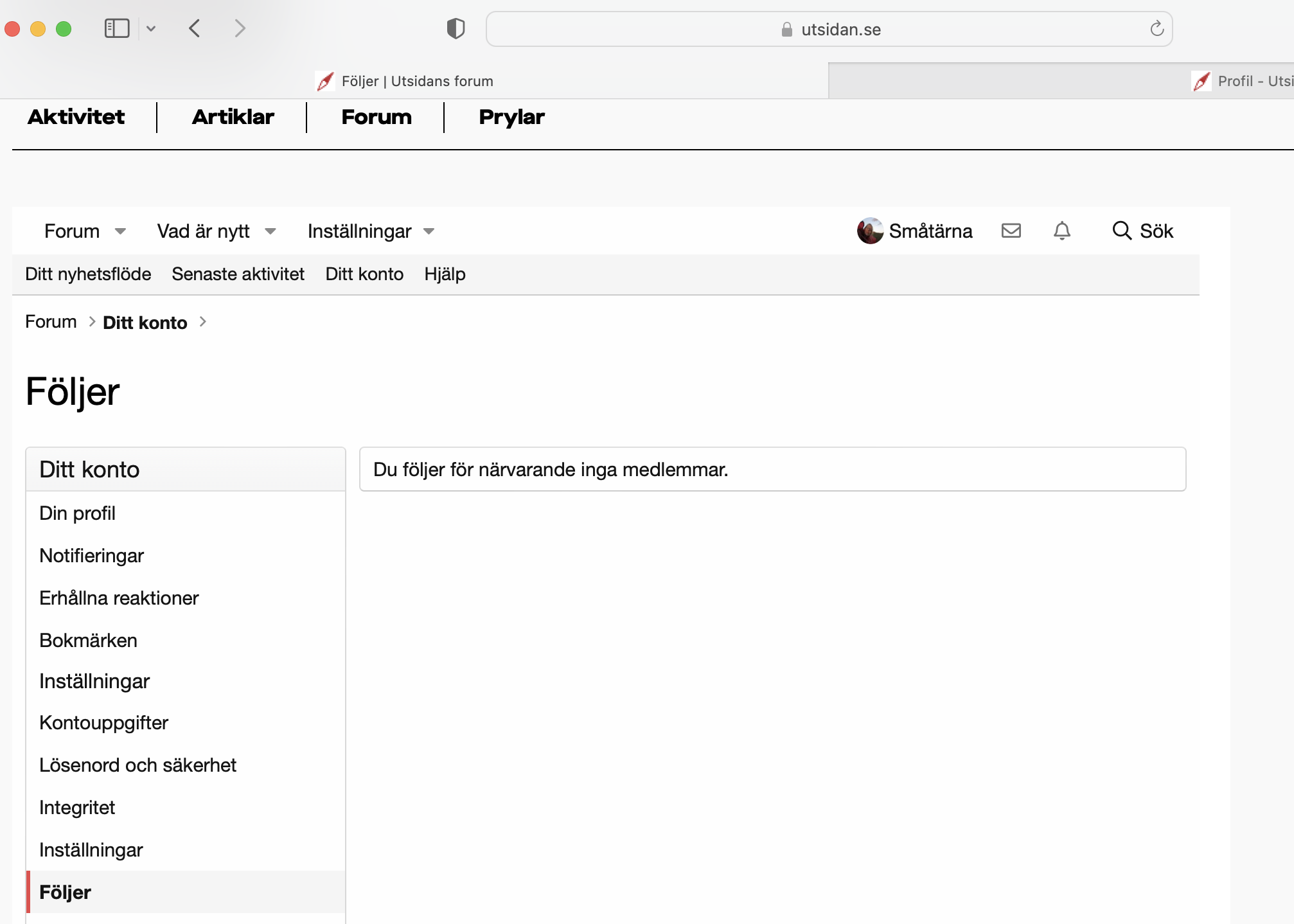The width and height of the screenshot is (1294, 924).
Task: Click the Forum breadcrumb link
Action: [x=51, y=321]
